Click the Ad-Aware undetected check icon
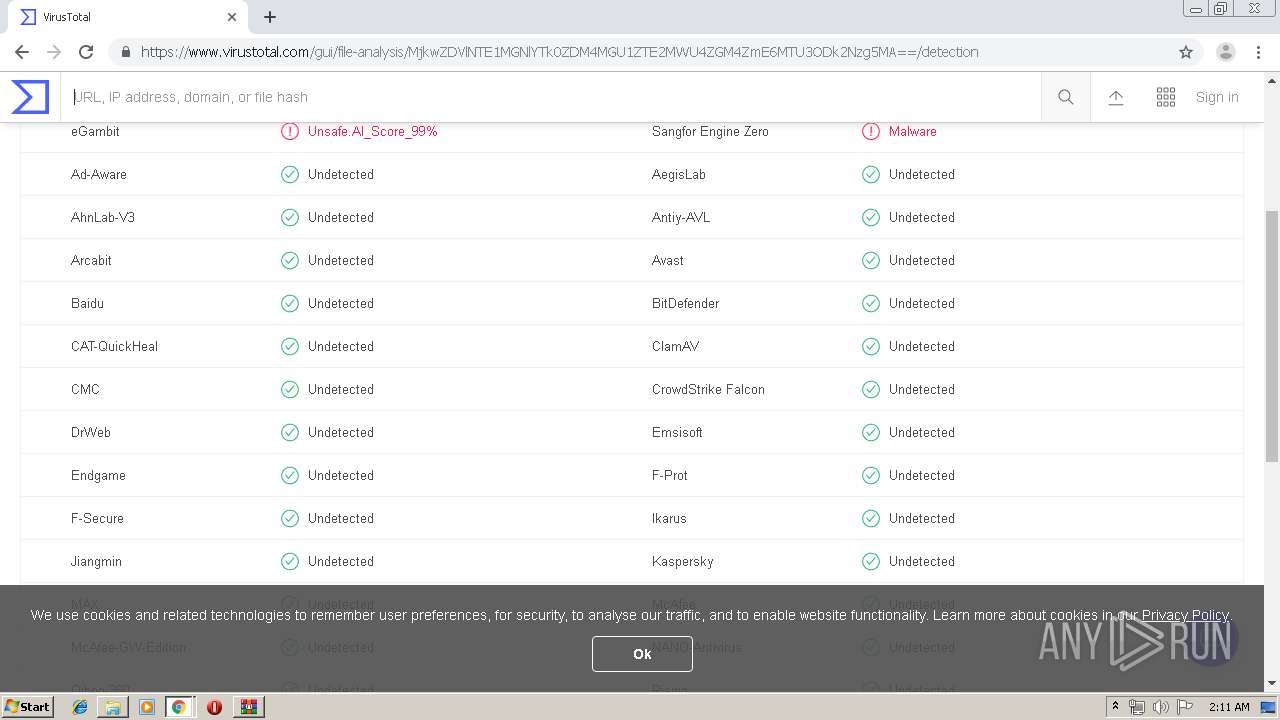Viewport: 1280px width, 720px height. pyautogui.click(x=290, y=174)
